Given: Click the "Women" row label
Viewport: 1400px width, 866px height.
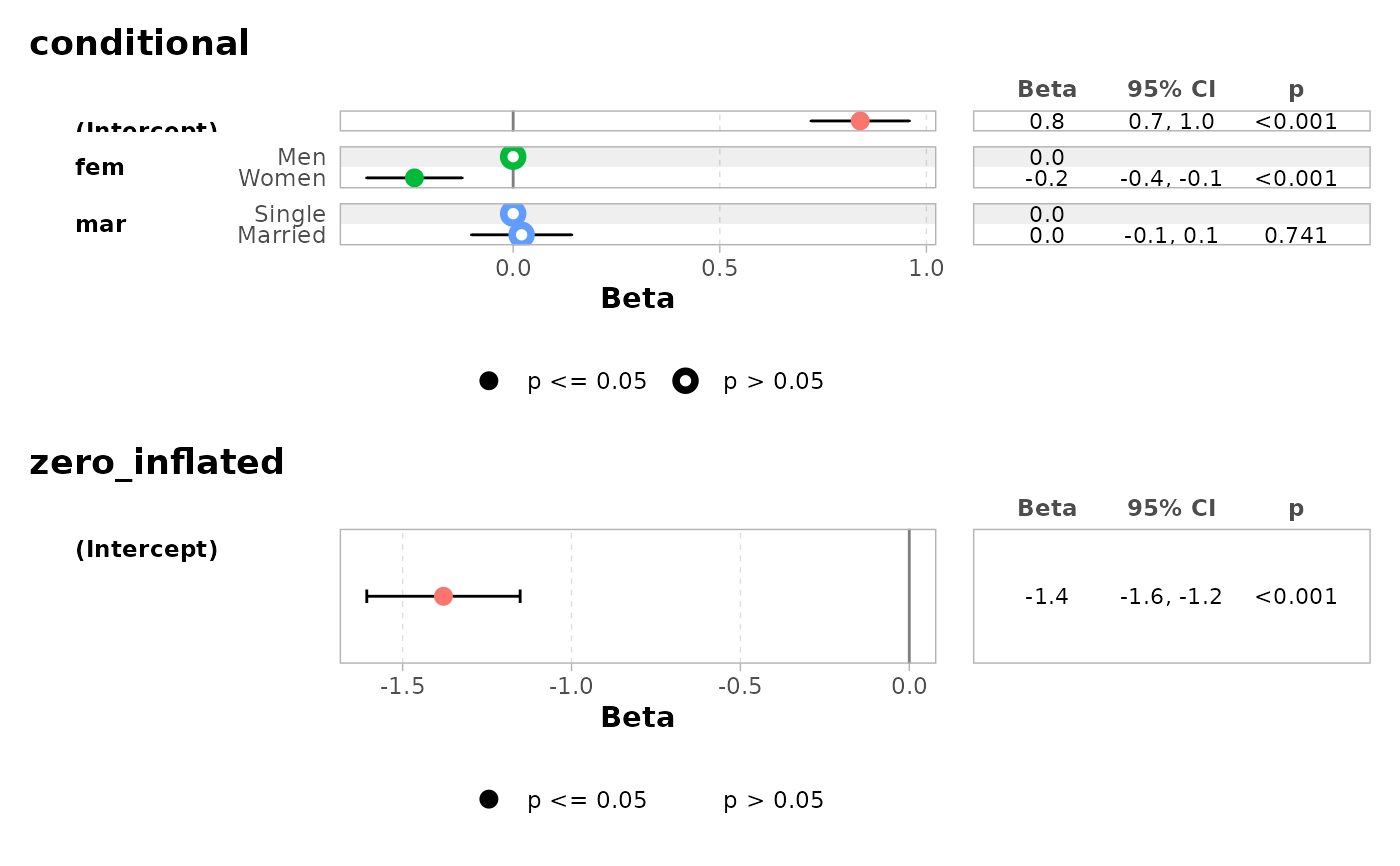Looking at the screenshot, I should click(282, 179).
